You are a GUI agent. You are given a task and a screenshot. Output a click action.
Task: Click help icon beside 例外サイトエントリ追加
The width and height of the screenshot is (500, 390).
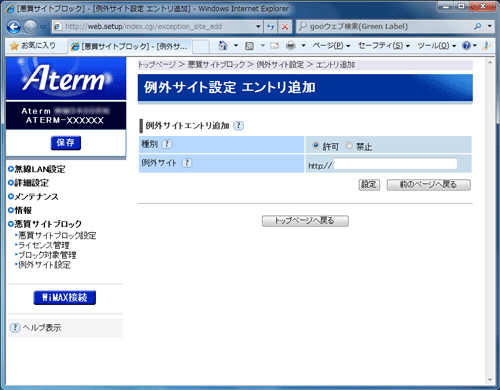238,126
